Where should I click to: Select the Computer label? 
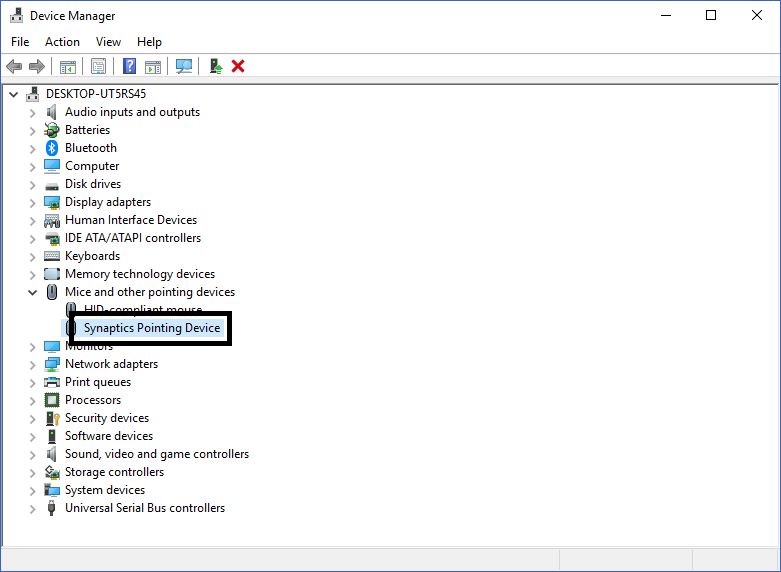[x=92, y=166]
